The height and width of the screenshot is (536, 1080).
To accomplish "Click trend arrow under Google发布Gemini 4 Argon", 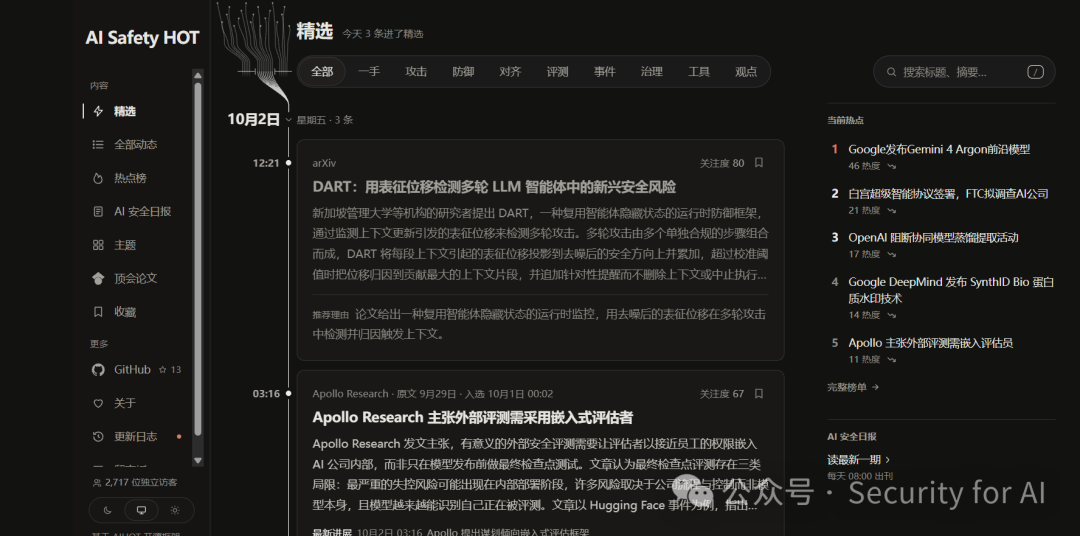I will [x=891, y=166].
